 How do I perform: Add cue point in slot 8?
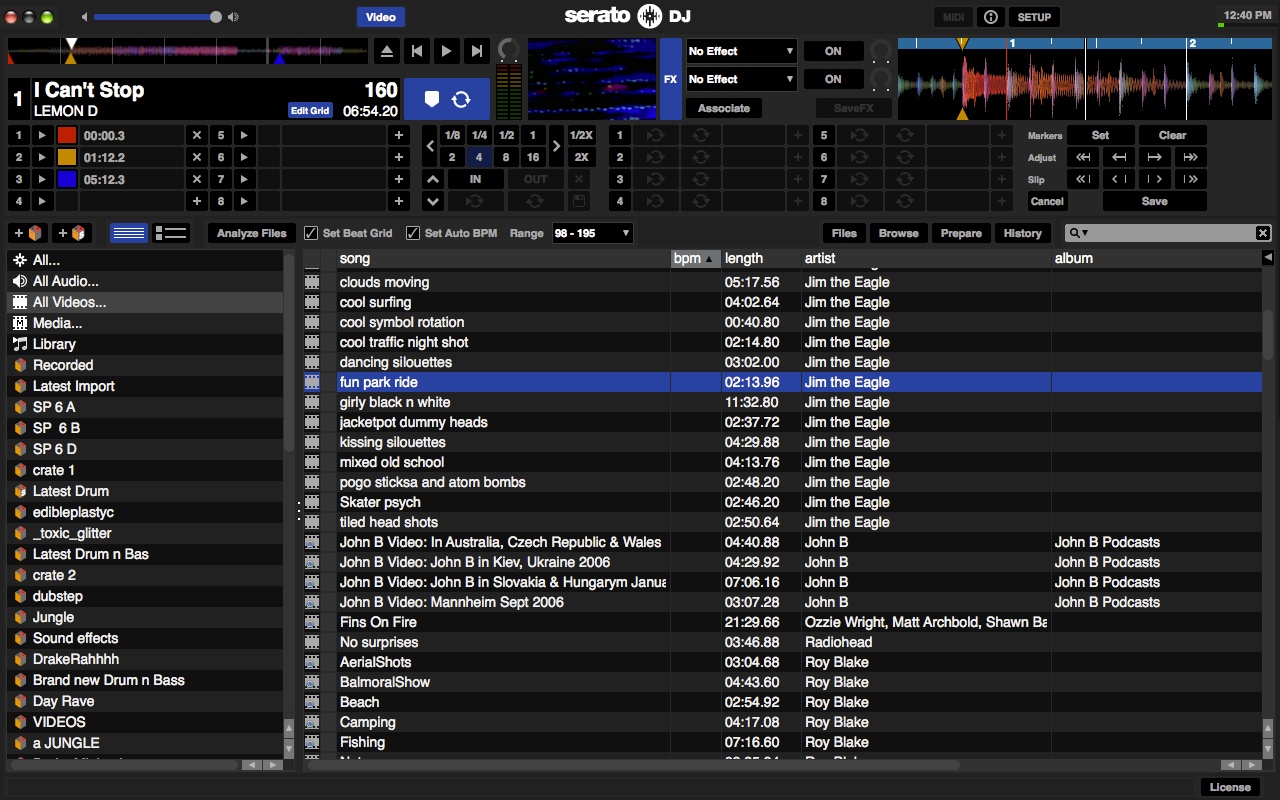point(399,201)
